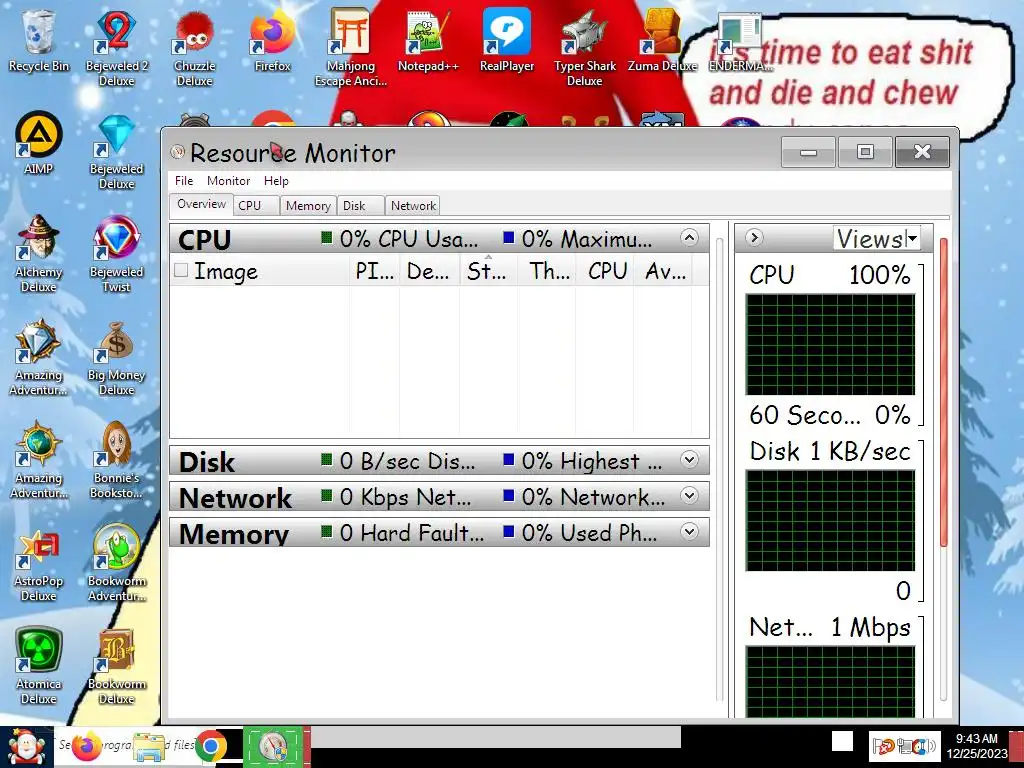1024x768 pixels.
Task: Sort by Status column header
Action: 488,270
